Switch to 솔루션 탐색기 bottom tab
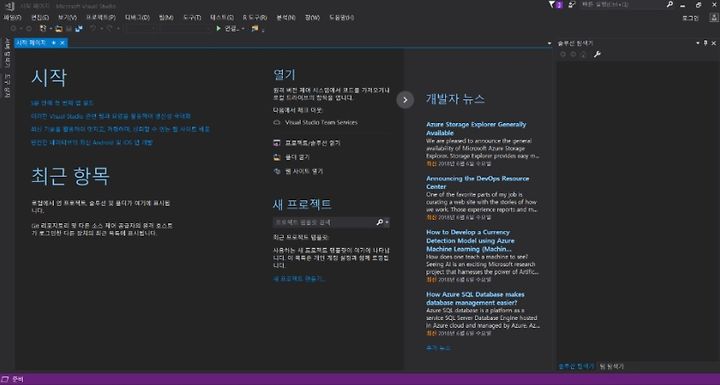This screenshot has height=385, width=720. (x=576, y=366)
